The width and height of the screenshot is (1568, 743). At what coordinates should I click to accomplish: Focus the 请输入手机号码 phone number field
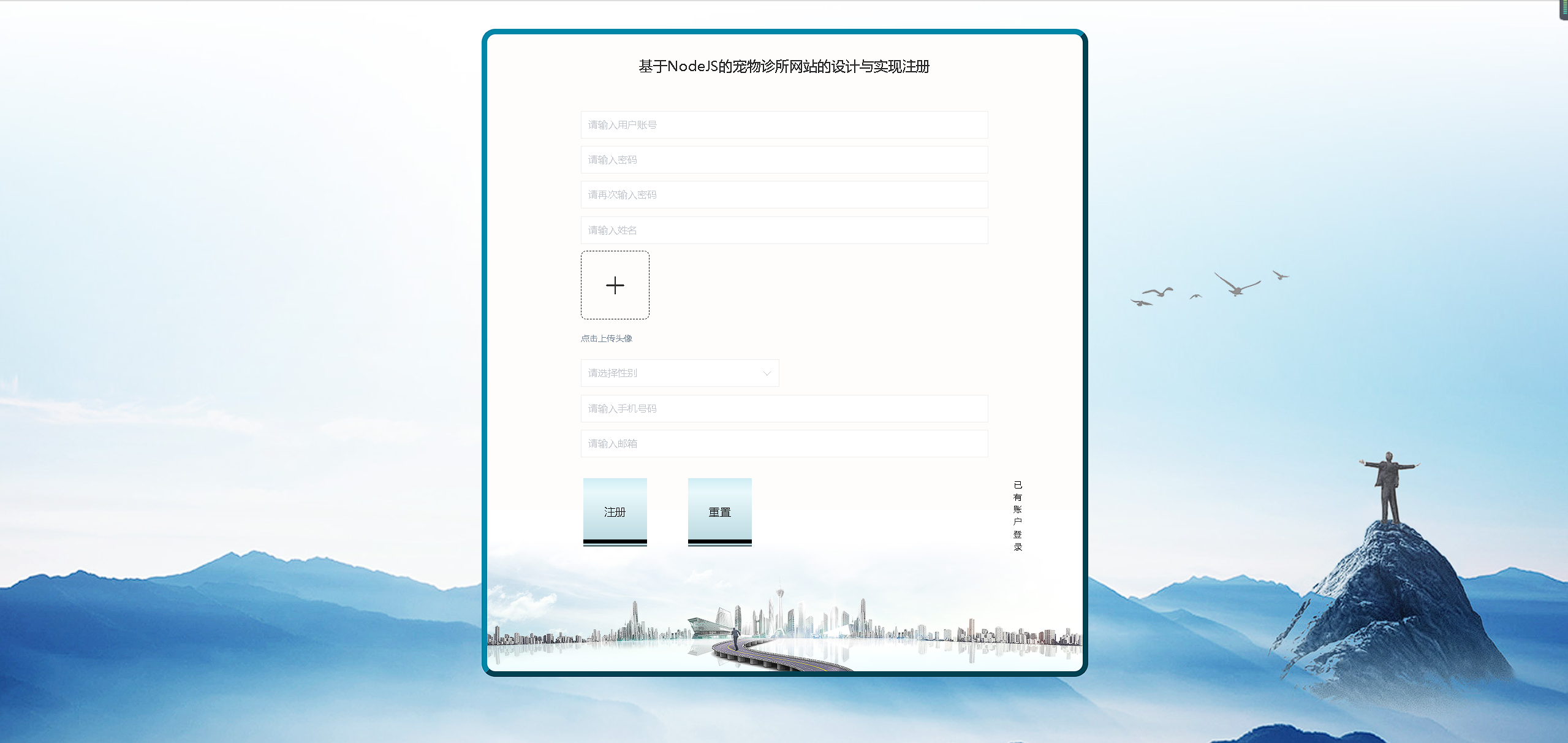784,409
